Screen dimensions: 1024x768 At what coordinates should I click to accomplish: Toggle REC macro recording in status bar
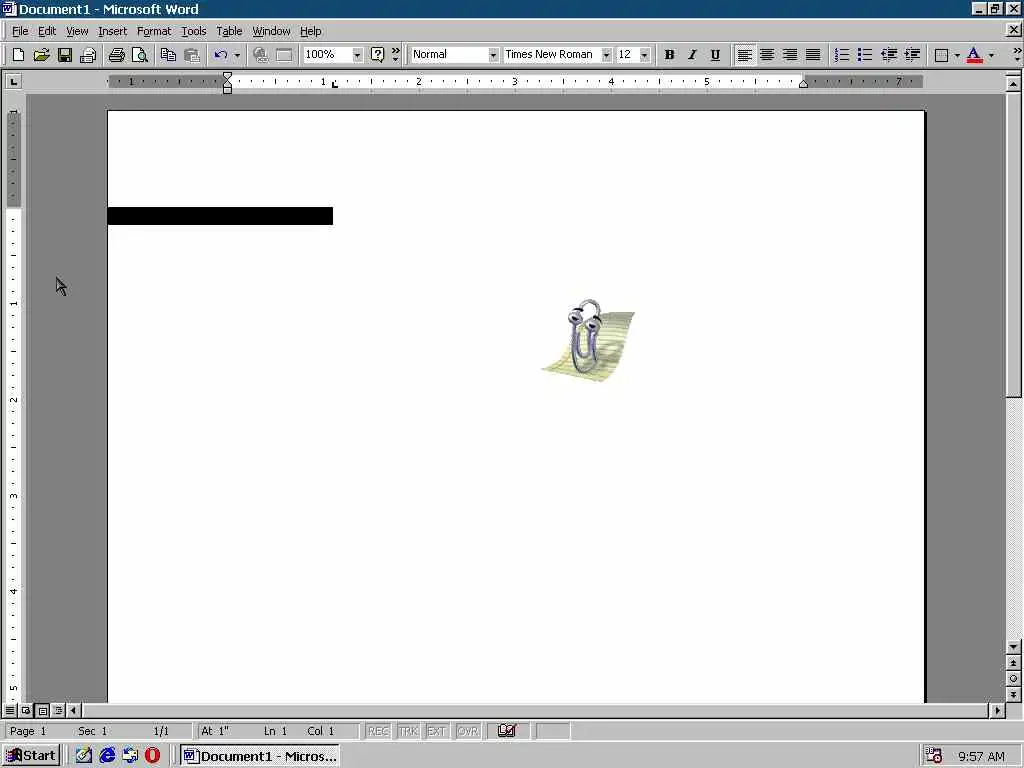coord(378,731)
